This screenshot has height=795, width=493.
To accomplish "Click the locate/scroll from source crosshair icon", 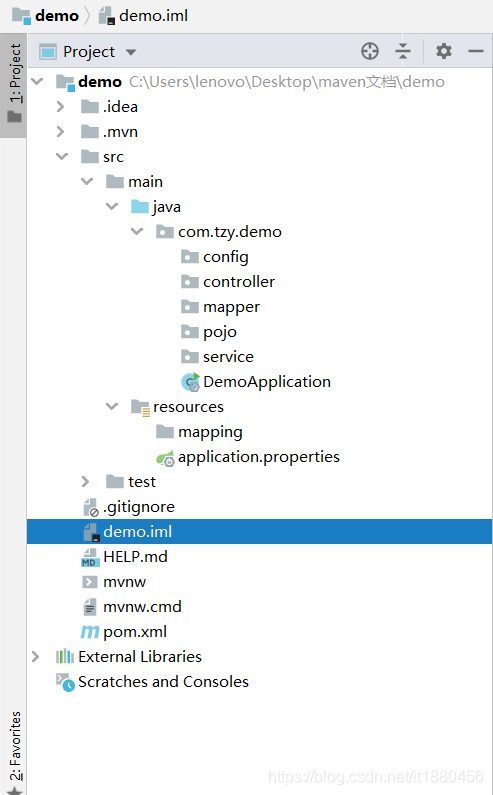I will tap(370, 51).
